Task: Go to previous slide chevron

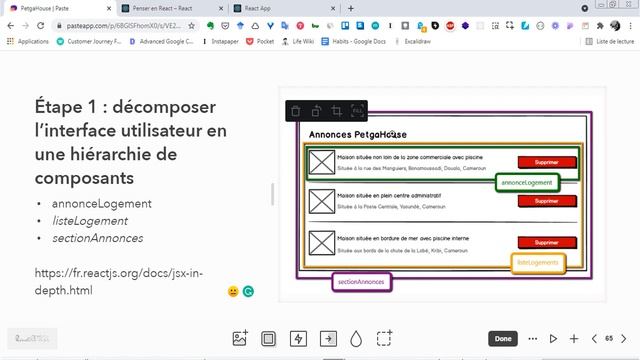Action: pos(594,339)
